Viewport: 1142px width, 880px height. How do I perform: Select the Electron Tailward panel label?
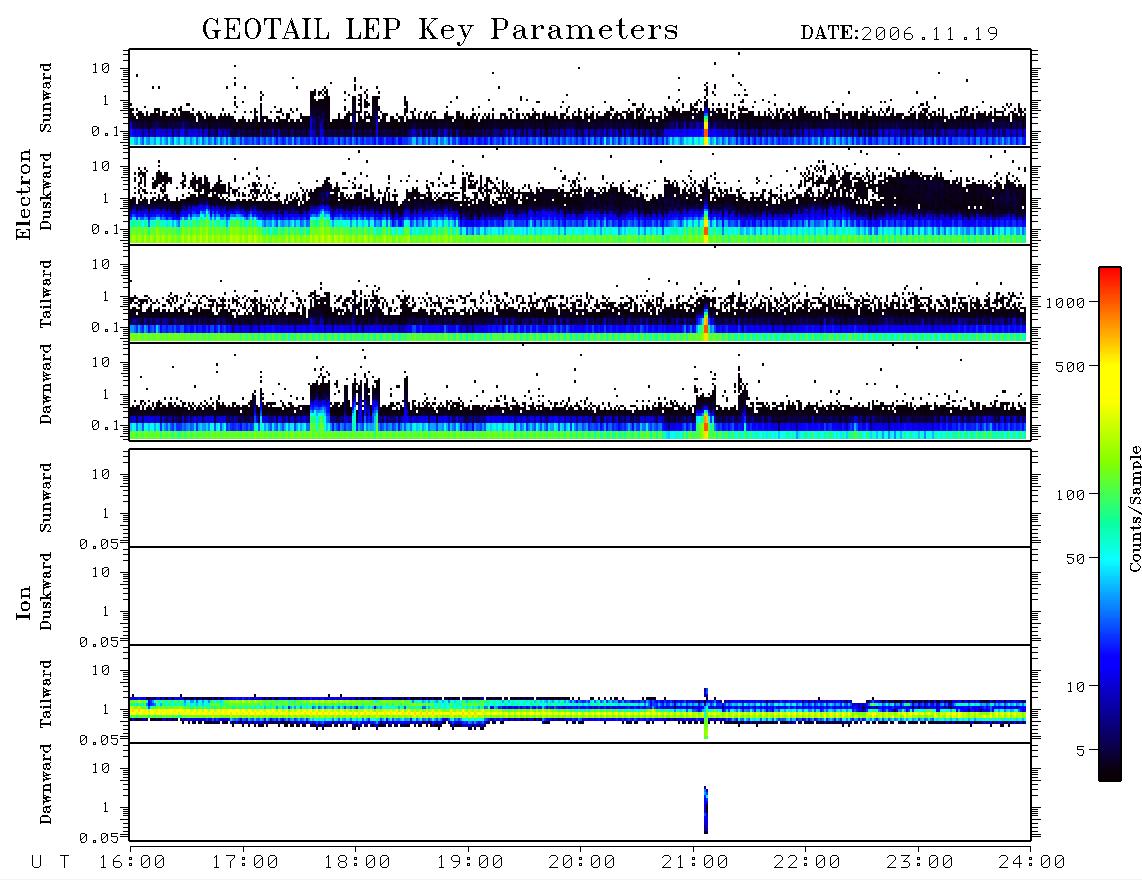click(46, 294)
